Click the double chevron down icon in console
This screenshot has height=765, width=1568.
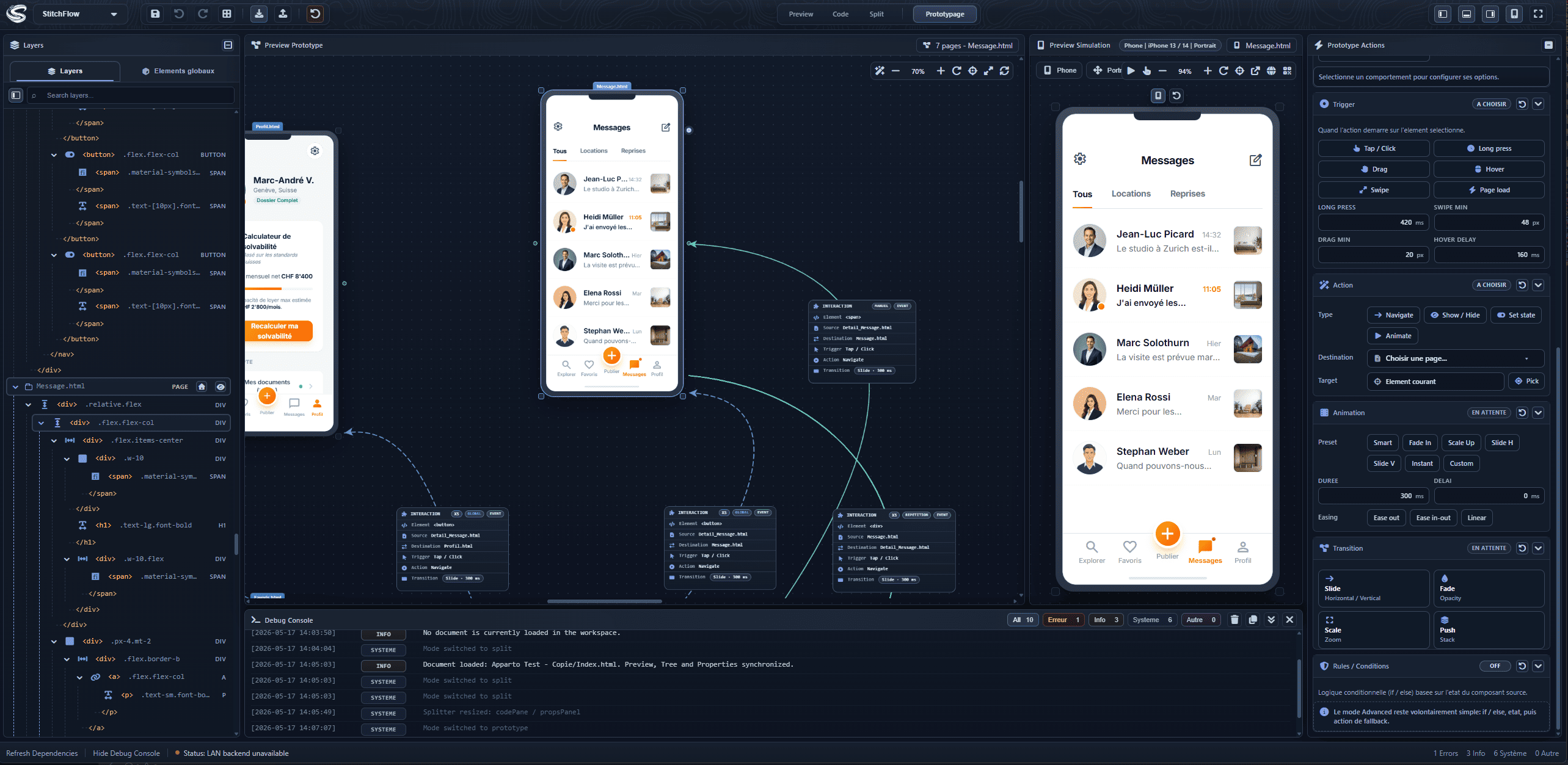click(x=1271, y=620)
